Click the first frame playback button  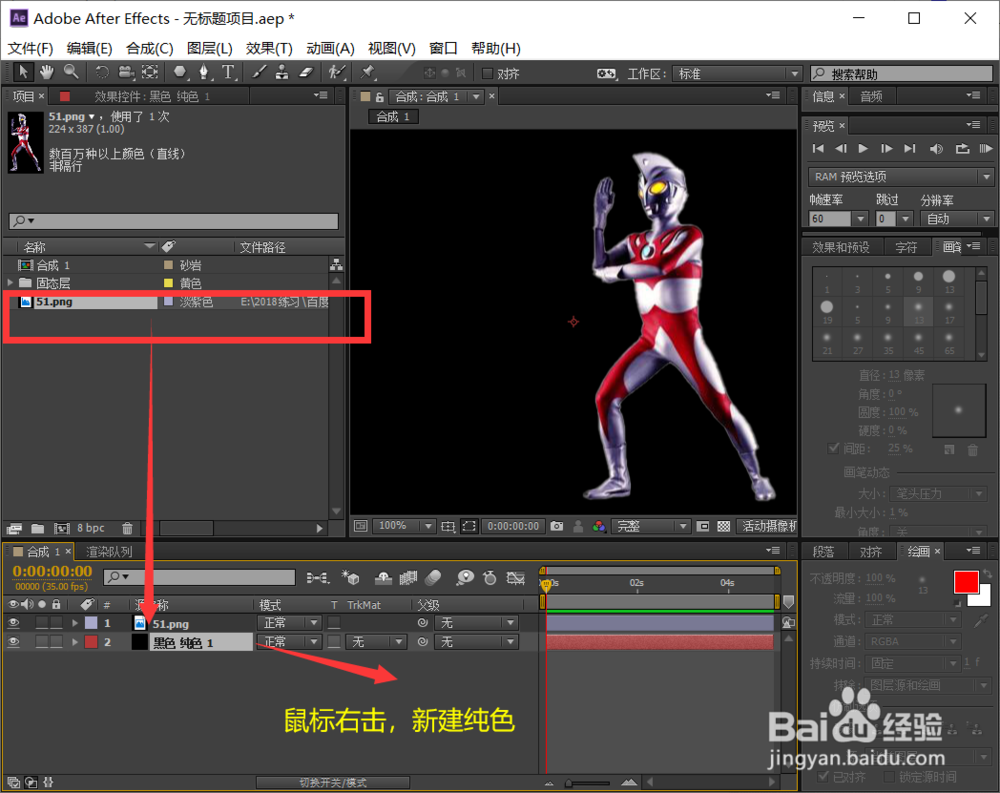[x=818, y=149]
